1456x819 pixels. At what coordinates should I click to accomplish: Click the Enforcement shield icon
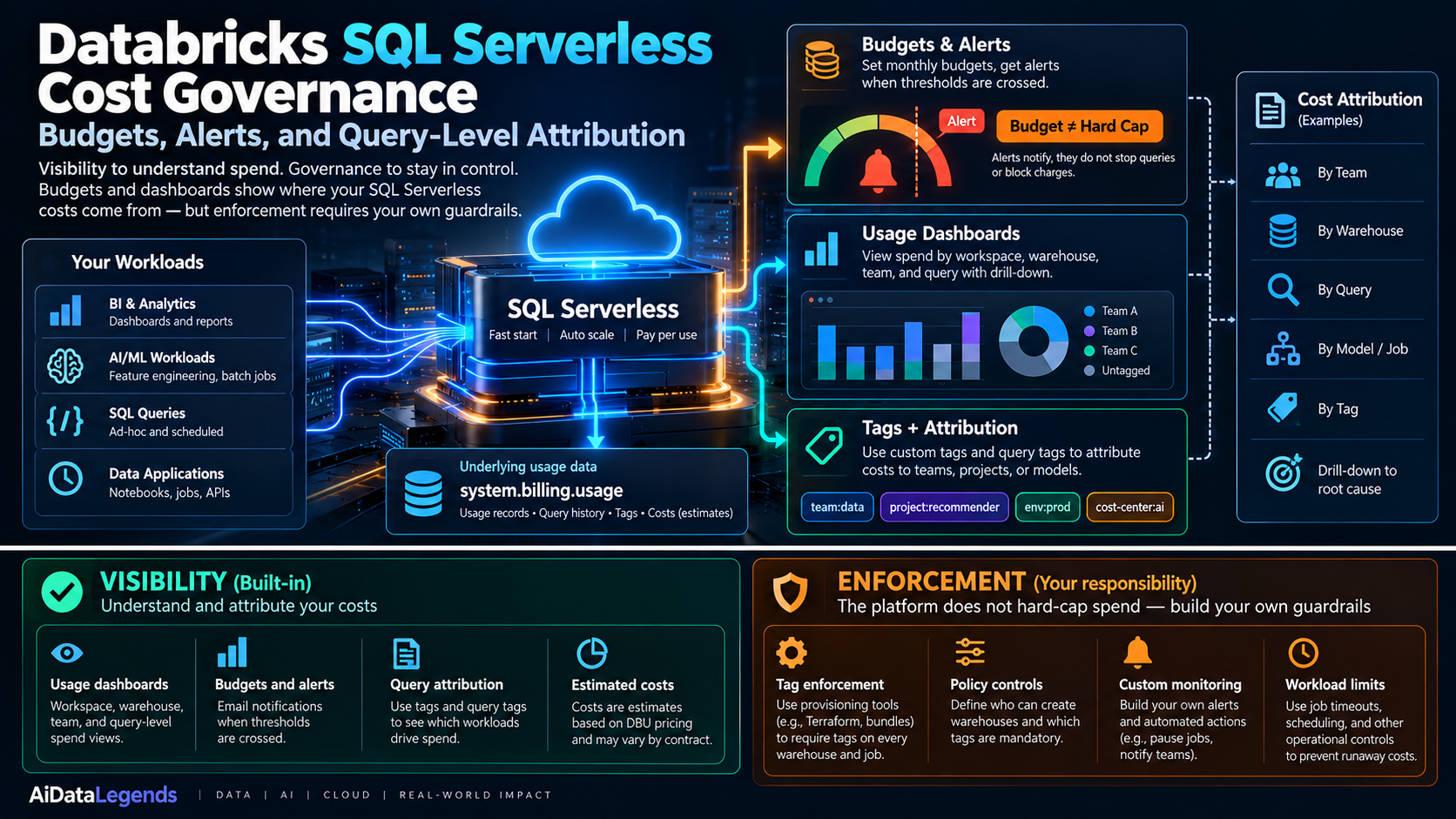pos(790,593)
